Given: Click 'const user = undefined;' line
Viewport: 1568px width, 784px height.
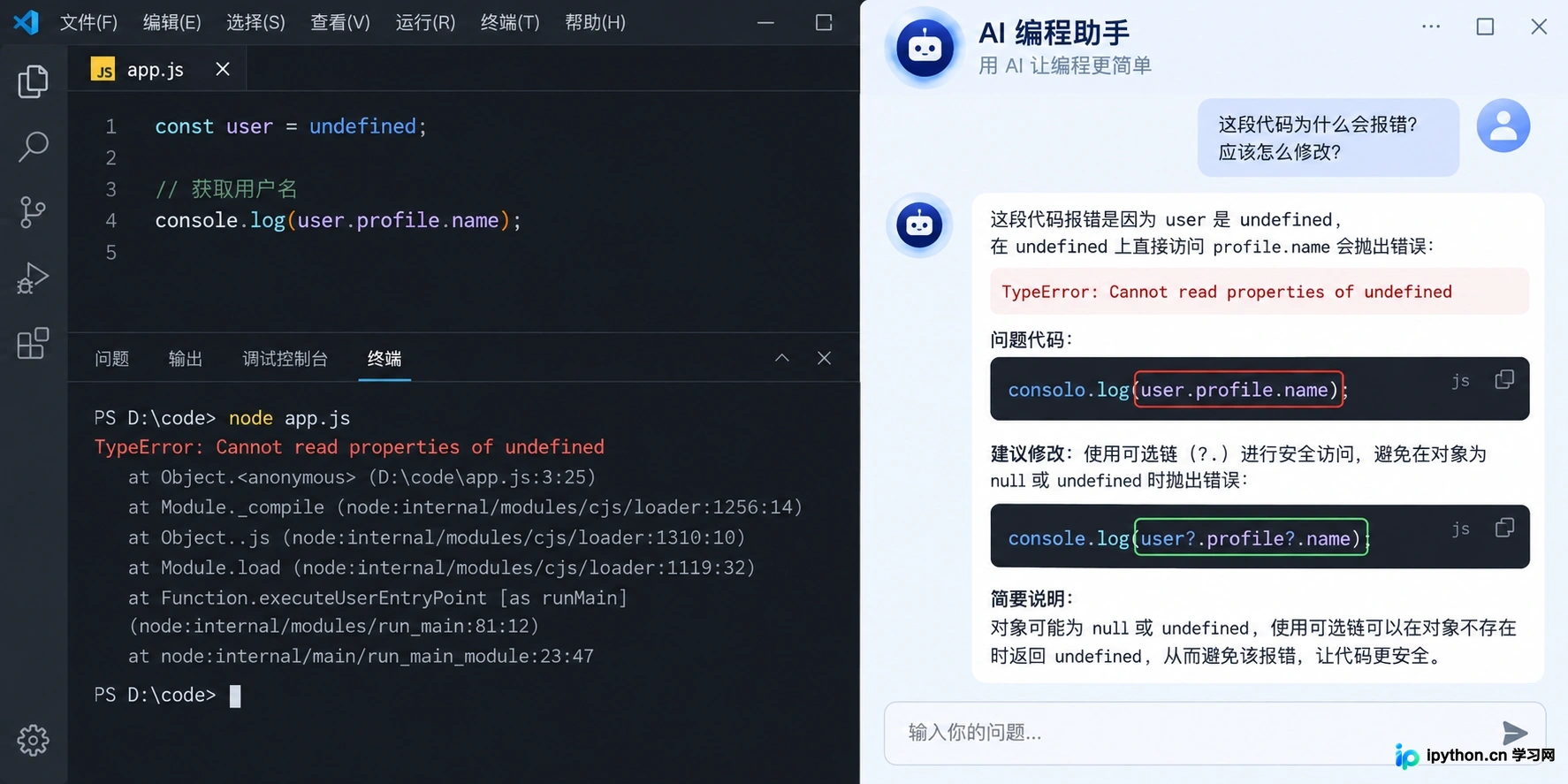Looking at the screenshot, I should pos(291,126).
